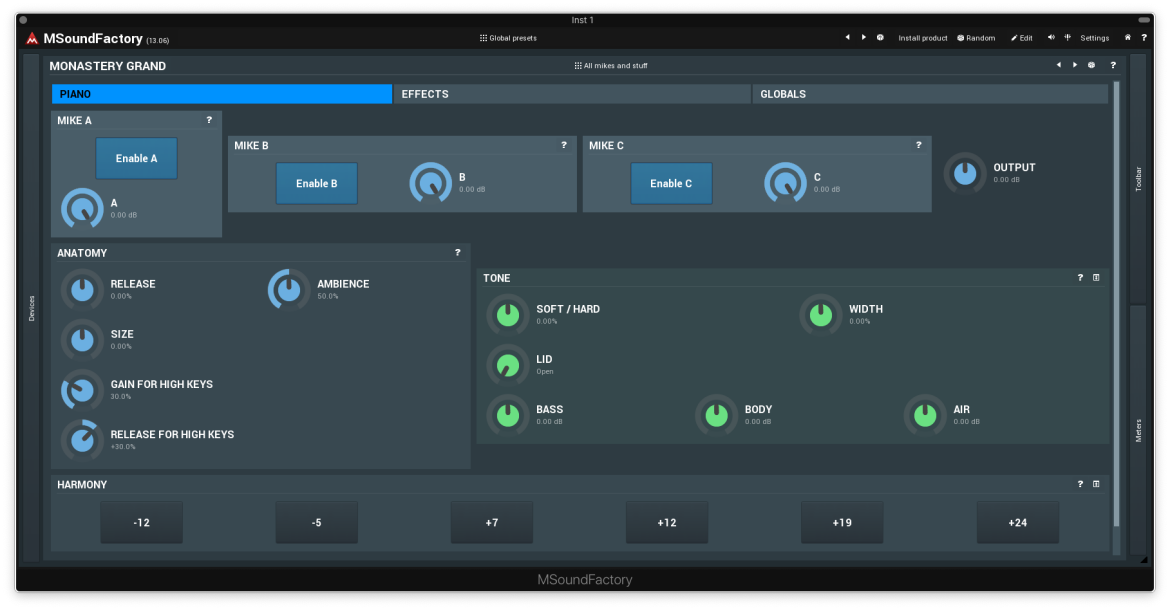
Task: Click the Mike A level knob
Action: tap(82, 208)
